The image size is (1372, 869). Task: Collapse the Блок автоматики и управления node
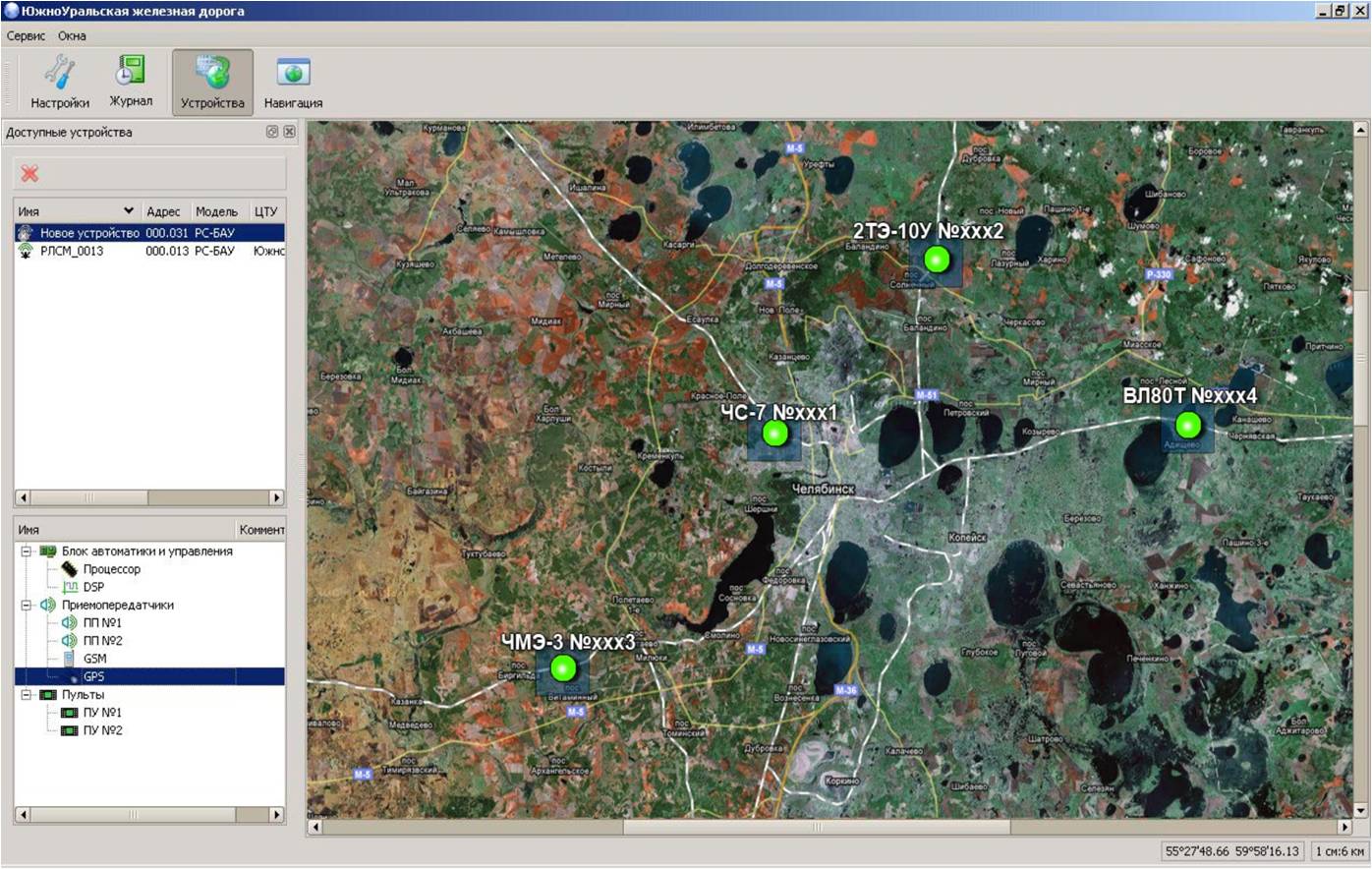coord(27,551)
